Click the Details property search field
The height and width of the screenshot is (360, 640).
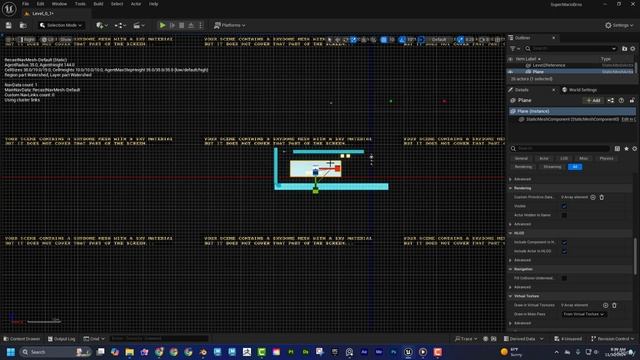(x=560, y=149)
